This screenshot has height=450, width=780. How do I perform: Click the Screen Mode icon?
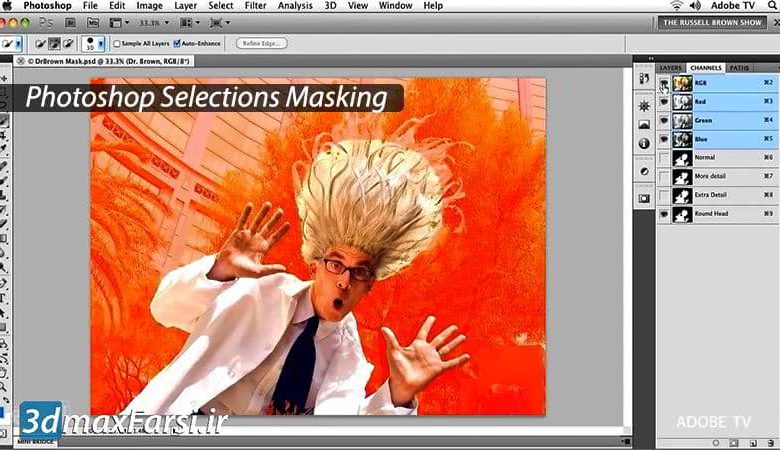(x=216, y=23)
